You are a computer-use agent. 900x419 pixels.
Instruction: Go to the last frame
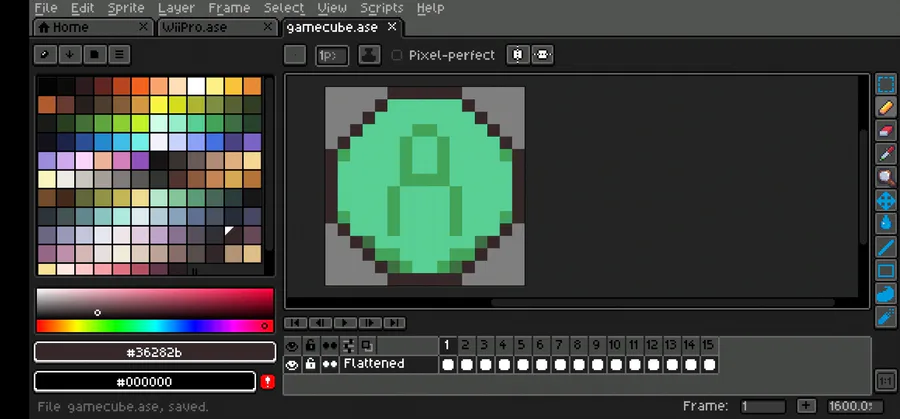(x=394, y=323)
